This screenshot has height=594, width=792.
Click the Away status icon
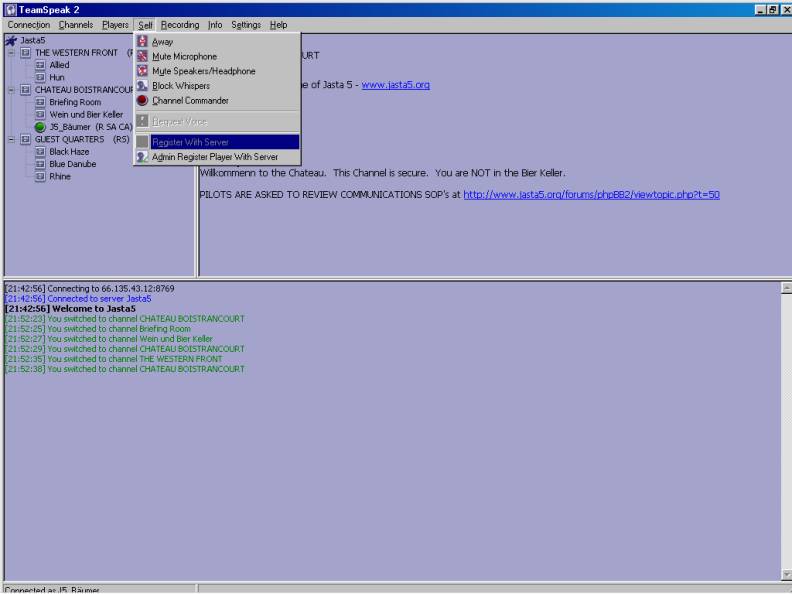point(143,42)
